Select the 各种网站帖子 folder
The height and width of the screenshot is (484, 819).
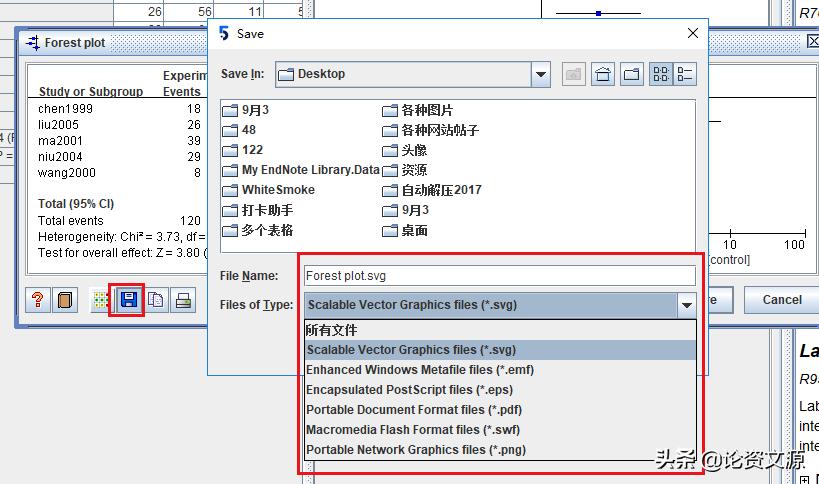click(430, 130)
